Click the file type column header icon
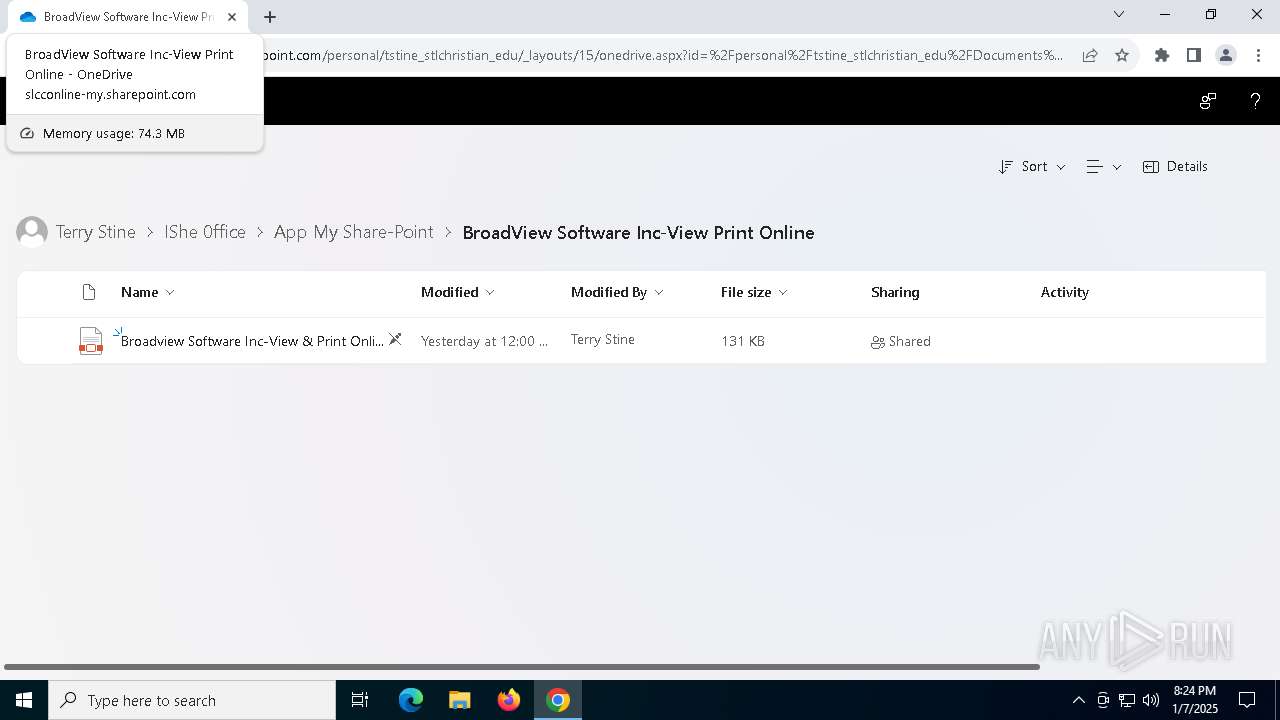The height and width of the screenshot is (720, 1280). (x=89, y=292)
